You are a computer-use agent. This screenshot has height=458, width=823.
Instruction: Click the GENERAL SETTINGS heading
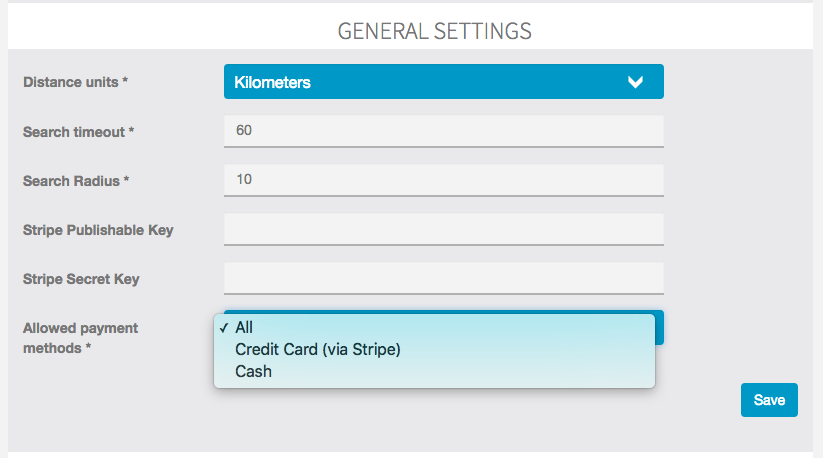[x=434, y=30]
